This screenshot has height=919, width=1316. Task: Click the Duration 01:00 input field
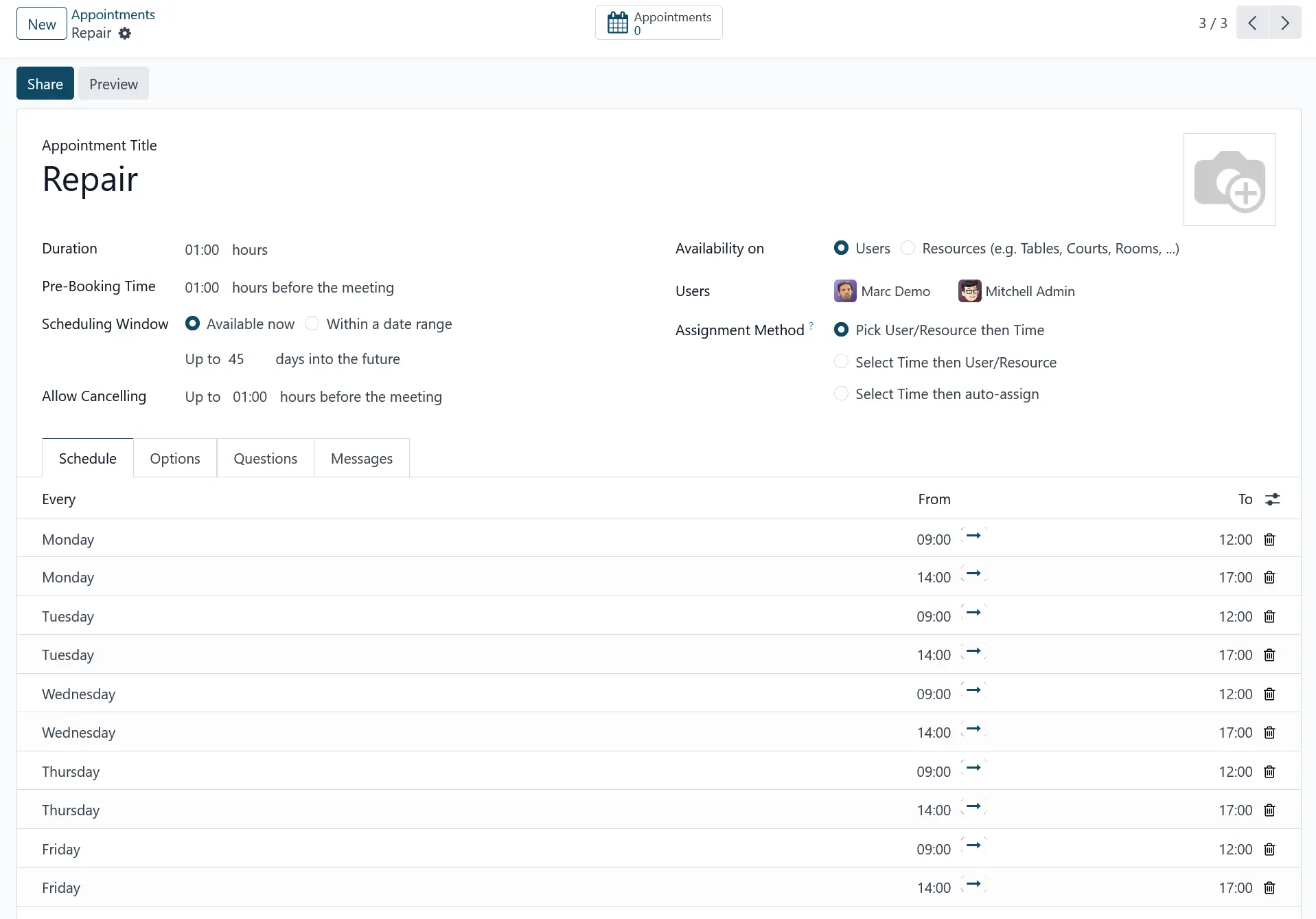(x=202, y=250)
